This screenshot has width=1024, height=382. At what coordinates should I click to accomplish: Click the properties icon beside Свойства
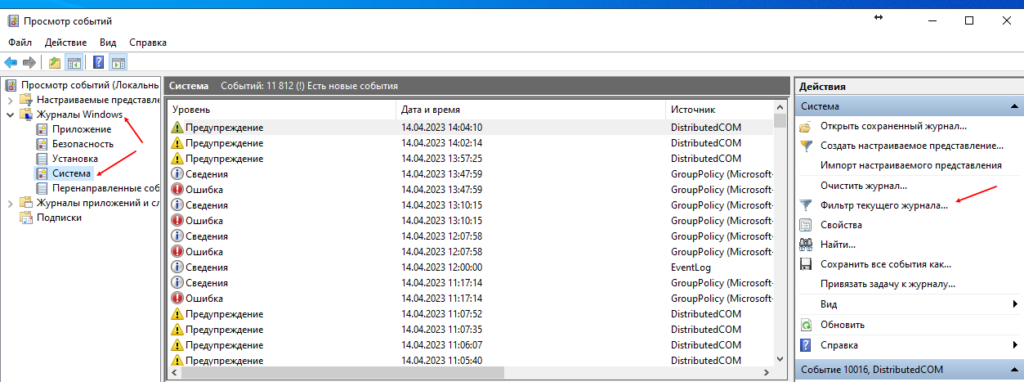pos(806,225)
